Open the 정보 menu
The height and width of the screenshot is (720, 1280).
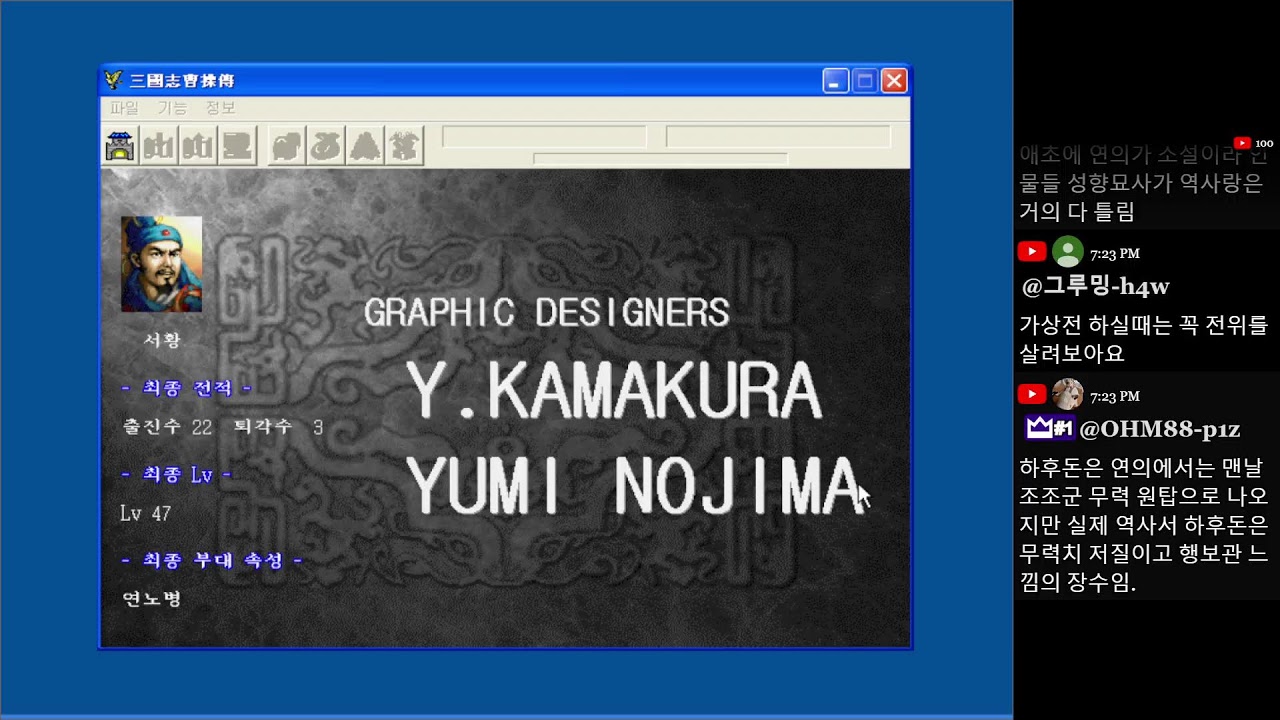coord(220,108)
